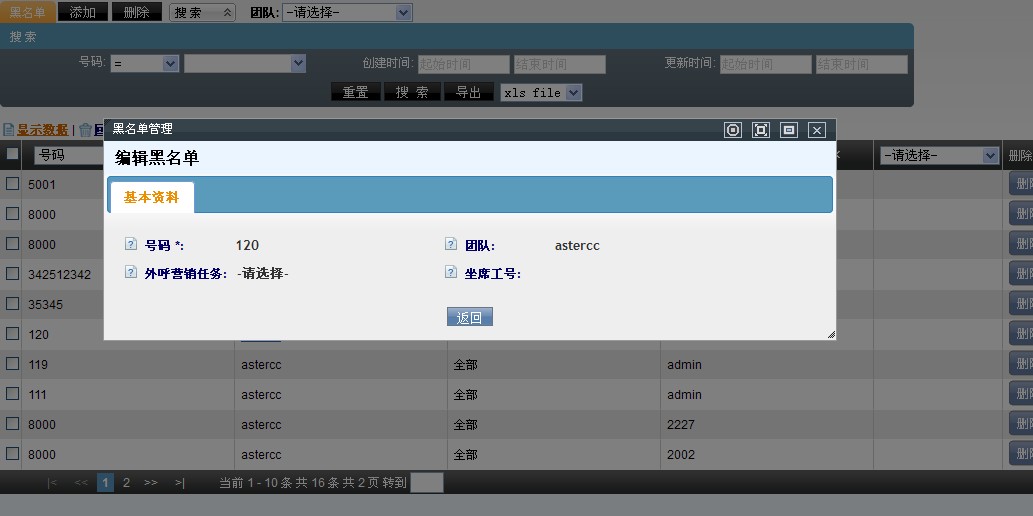The height and width of the screenshot is (516, 1033).
Task: Click the fullscreen icon in 黑名单管理 titlebar
Action: click(x=761, y=130)
